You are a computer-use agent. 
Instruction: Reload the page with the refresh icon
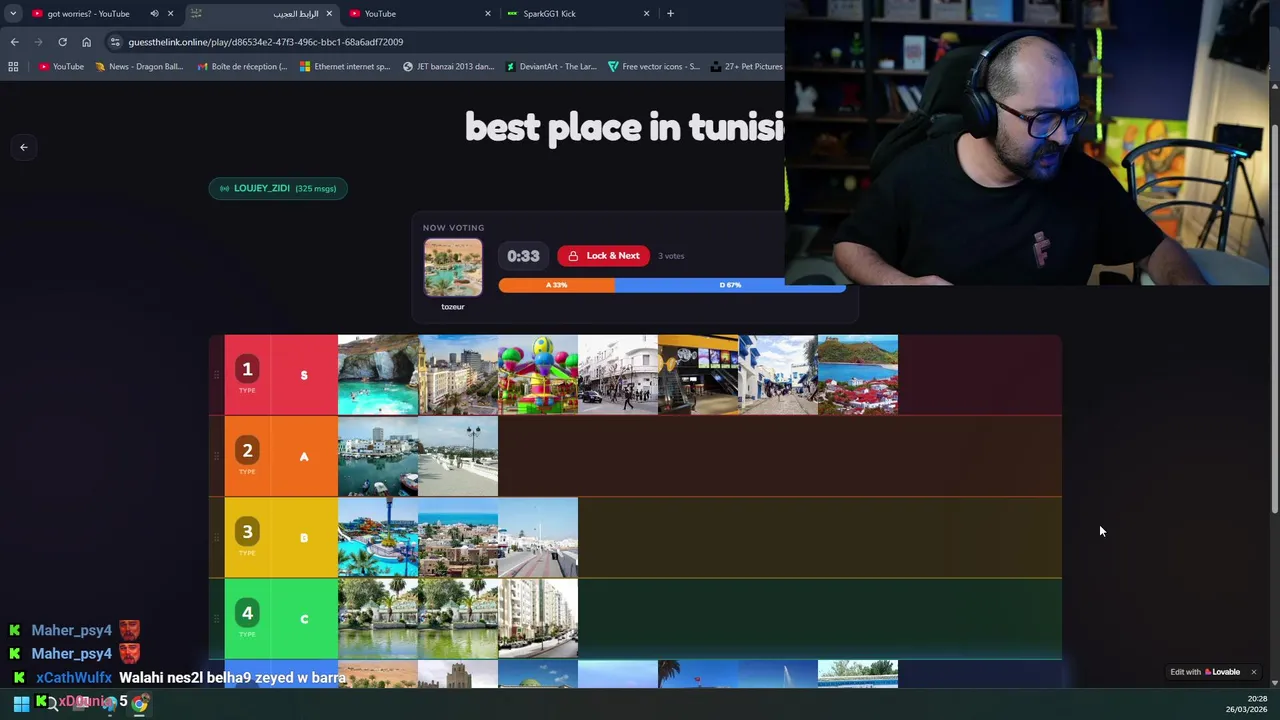pyautogui.click(x=62, y=42)
